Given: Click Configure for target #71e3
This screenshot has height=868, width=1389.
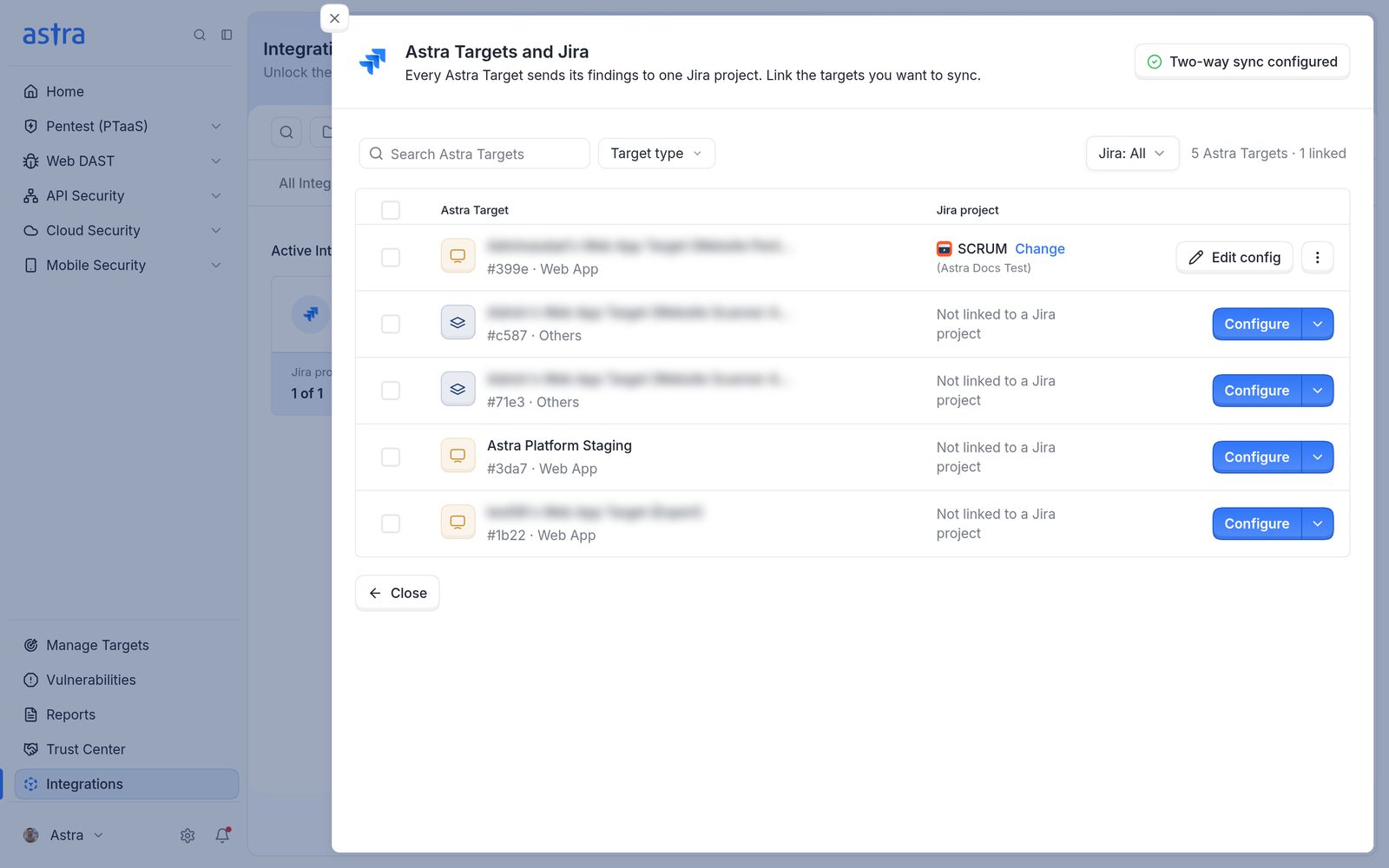Looking at the screenshot, I should (1256, 391).
